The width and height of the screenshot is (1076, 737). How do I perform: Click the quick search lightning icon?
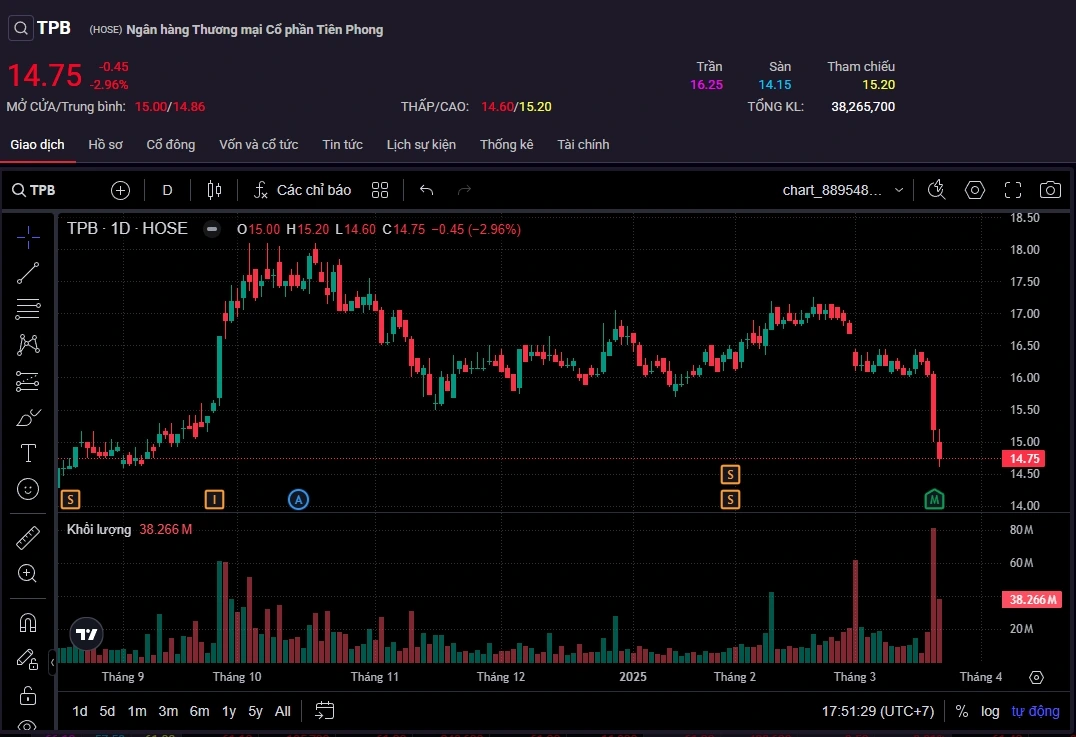point(937,190)
